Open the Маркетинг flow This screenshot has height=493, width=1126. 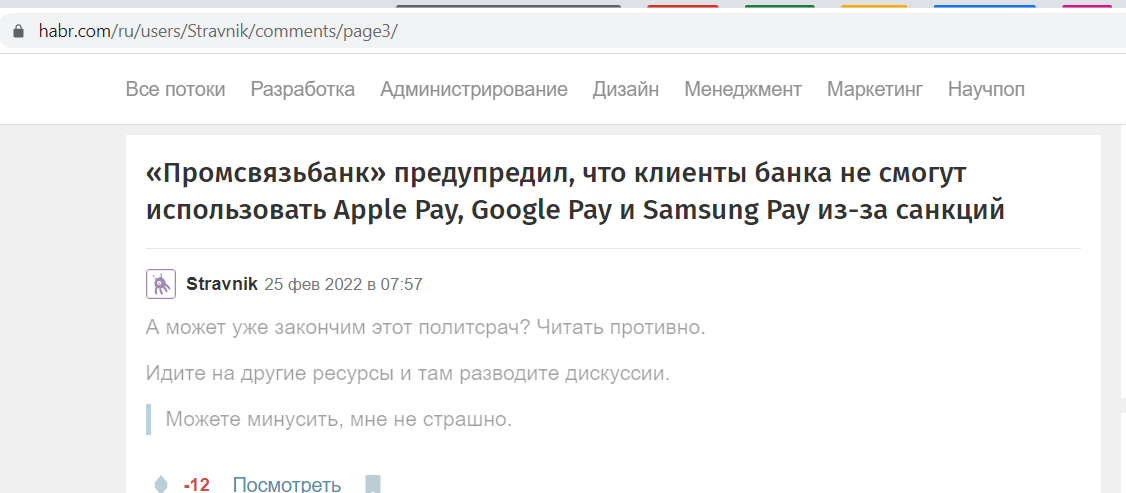click(x=875, y=90)
